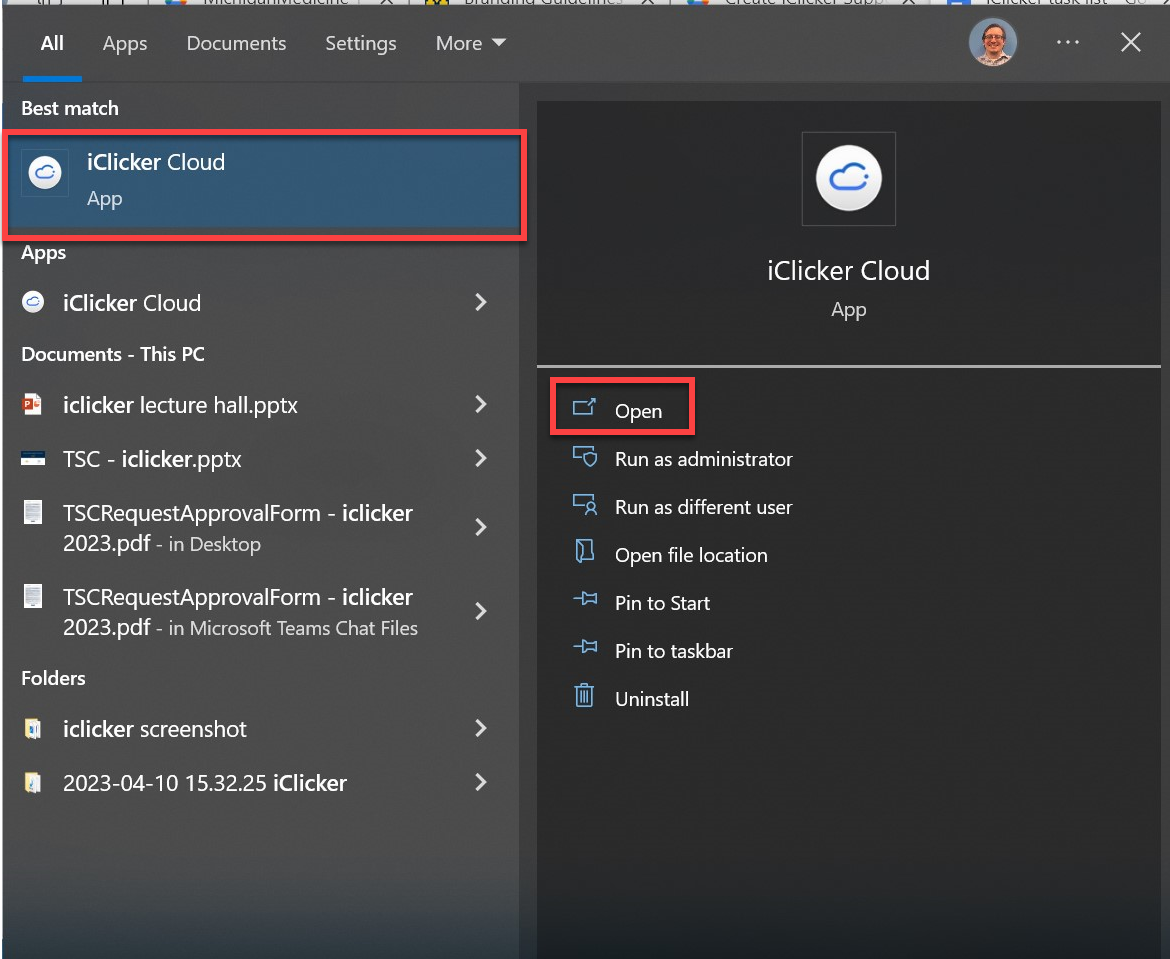This screenshot has width=1170, height=959.
Task: Expand the iClicker Cloud app result chevron
Action: [x=481, y=302]
